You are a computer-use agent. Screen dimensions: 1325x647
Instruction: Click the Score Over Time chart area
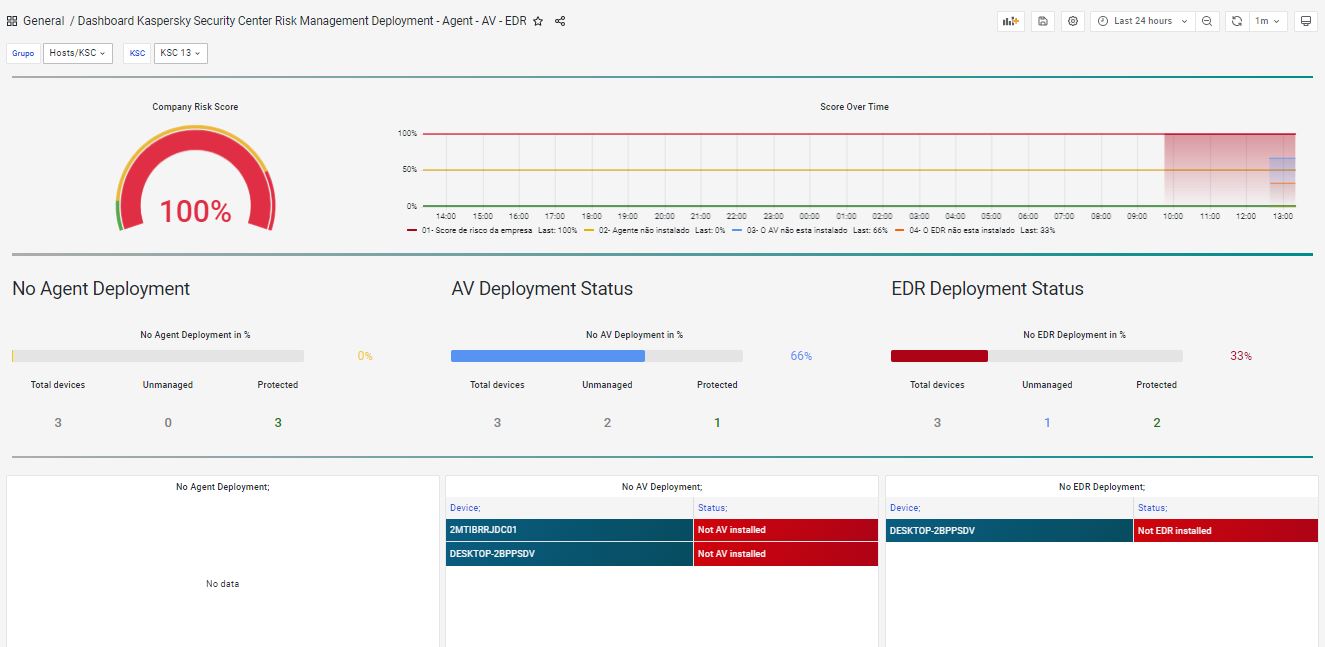(x=858, y=170)
